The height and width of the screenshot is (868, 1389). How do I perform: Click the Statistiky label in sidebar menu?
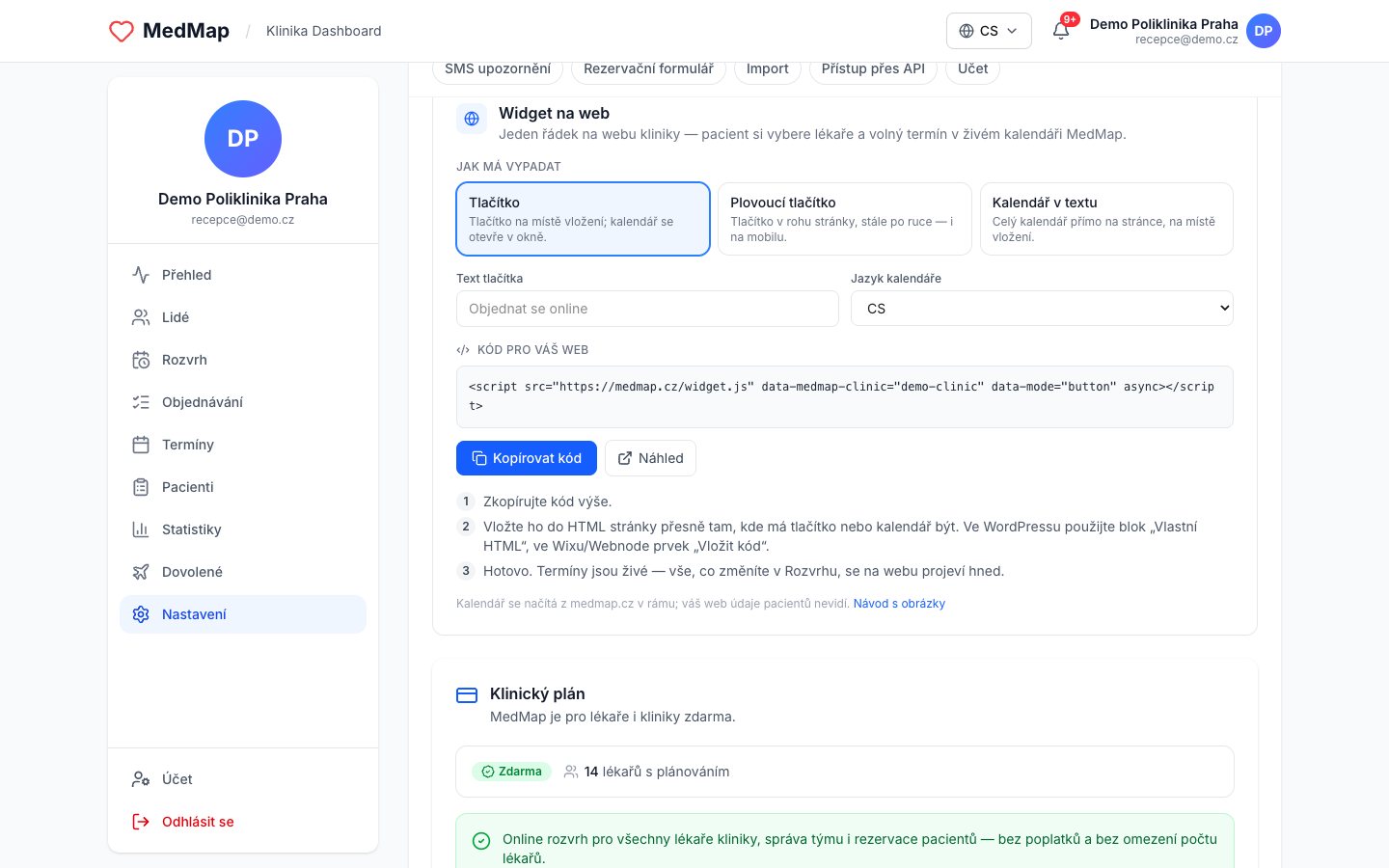[x=192, y=529]
